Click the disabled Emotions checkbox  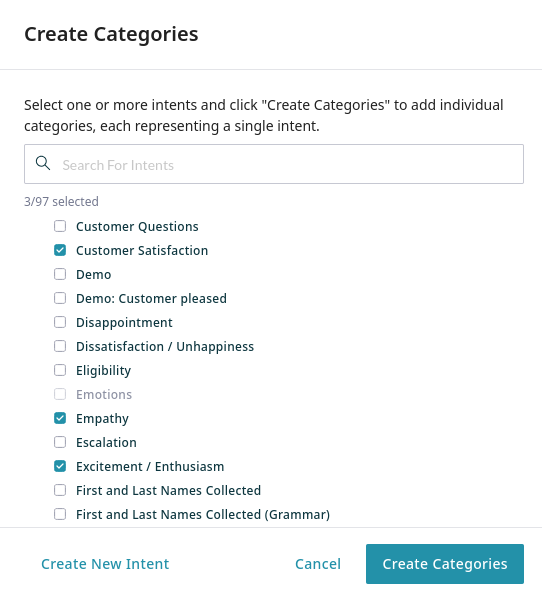[x=60, y=394]
